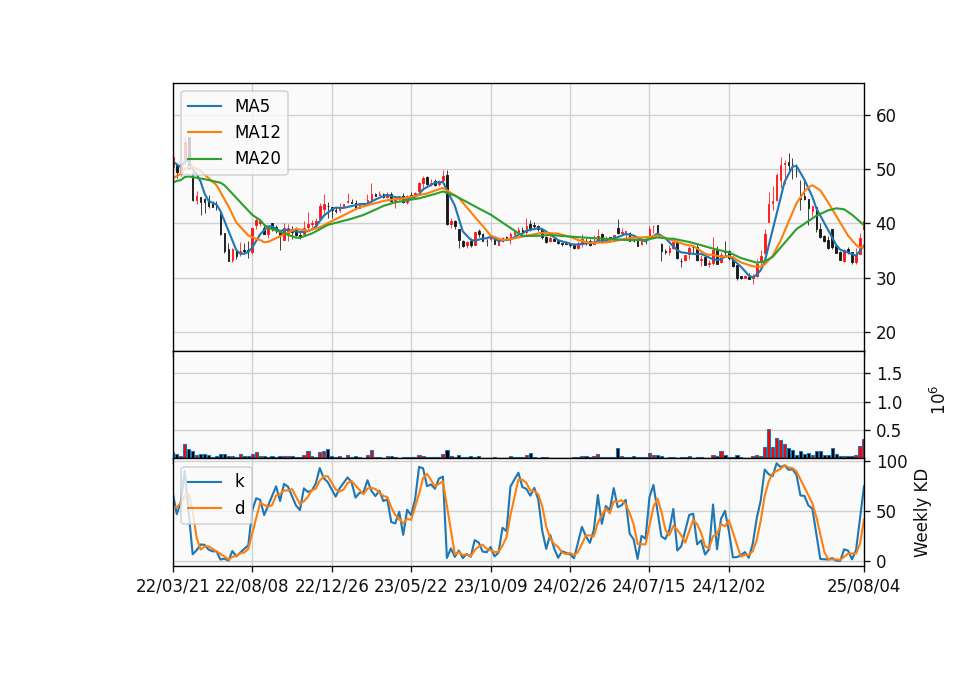960x690 pixels.
Task: Click the green MA20 legend line
Action: 204,159
